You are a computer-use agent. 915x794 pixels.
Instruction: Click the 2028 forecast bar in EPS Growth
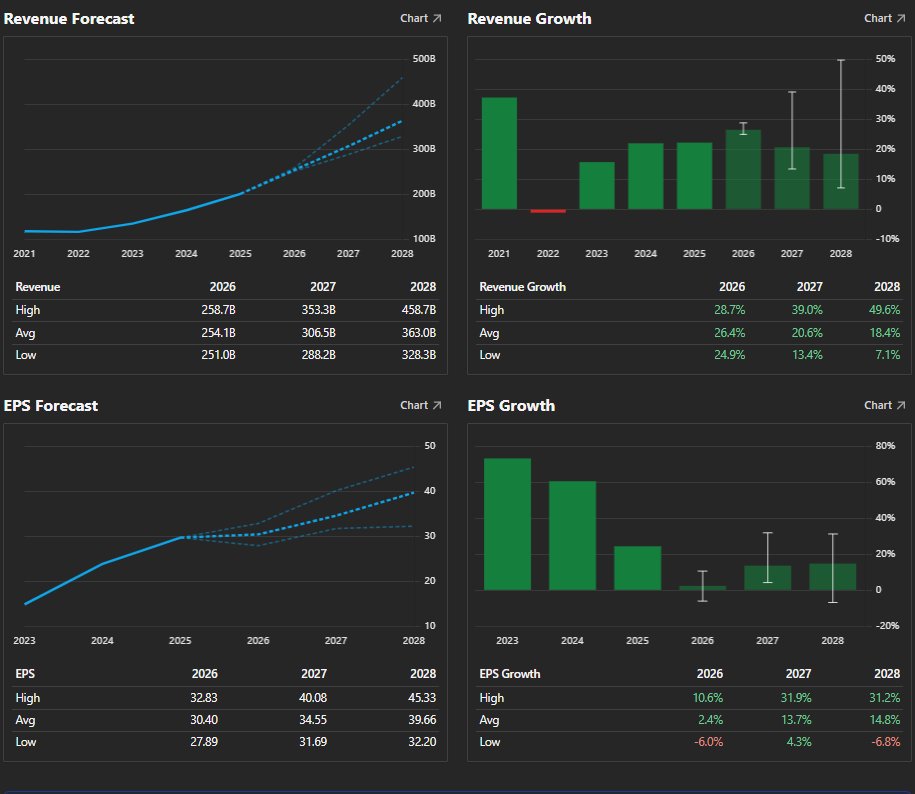tap(833, 577)
